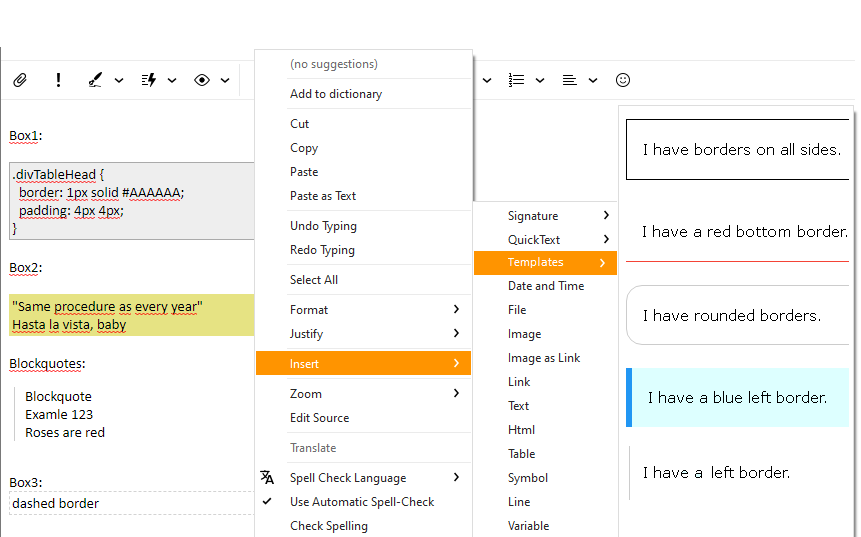The height and width of the screenshot is (537, 861).
Task: Click the paperclip attach file icon
Action: [x=20, y=80]
